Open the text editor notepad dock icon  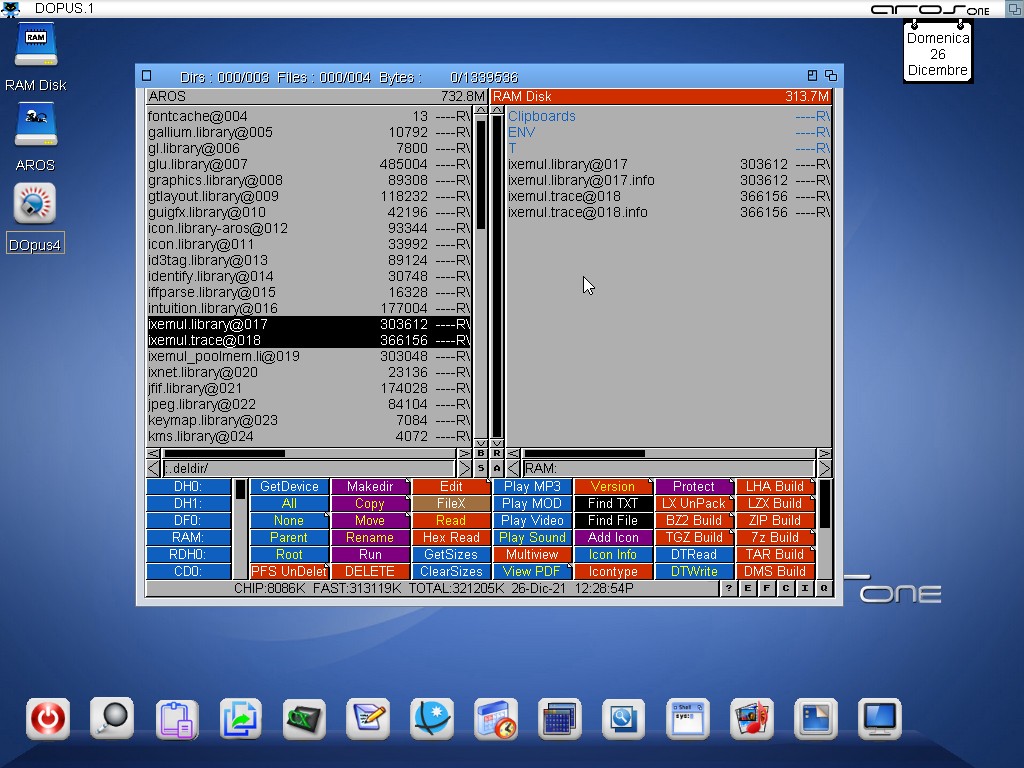coord(367,718)
